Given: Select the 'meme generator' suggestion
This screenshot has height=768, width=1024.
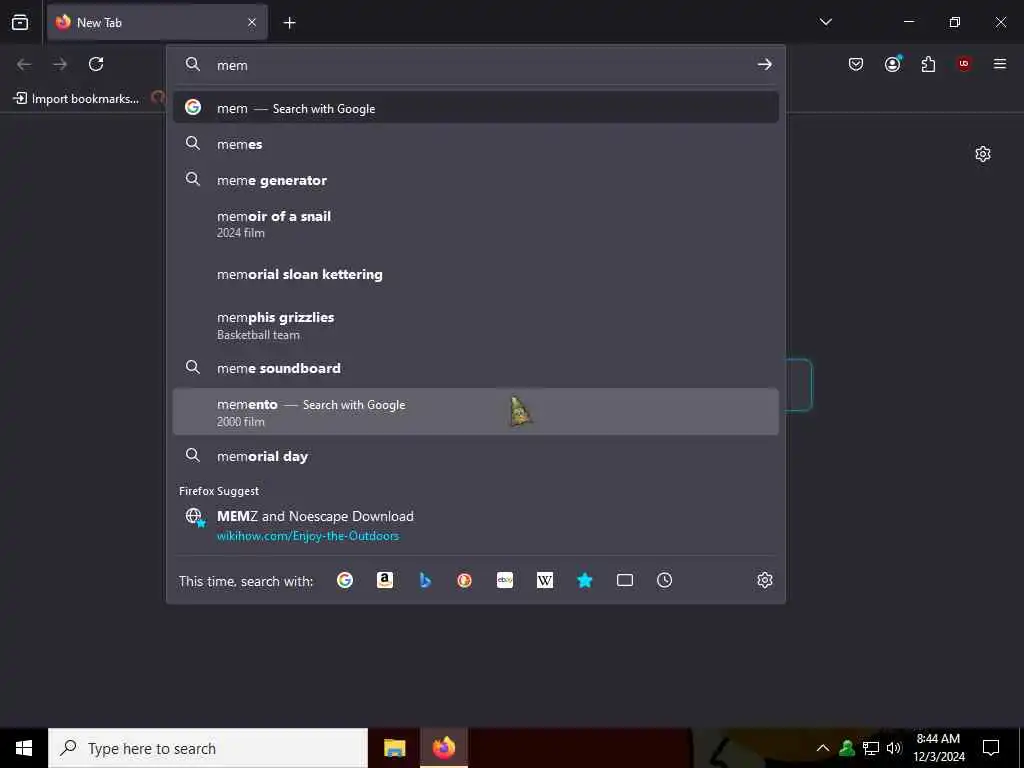Looking at the screenshot, I should [x=475, y=180].
